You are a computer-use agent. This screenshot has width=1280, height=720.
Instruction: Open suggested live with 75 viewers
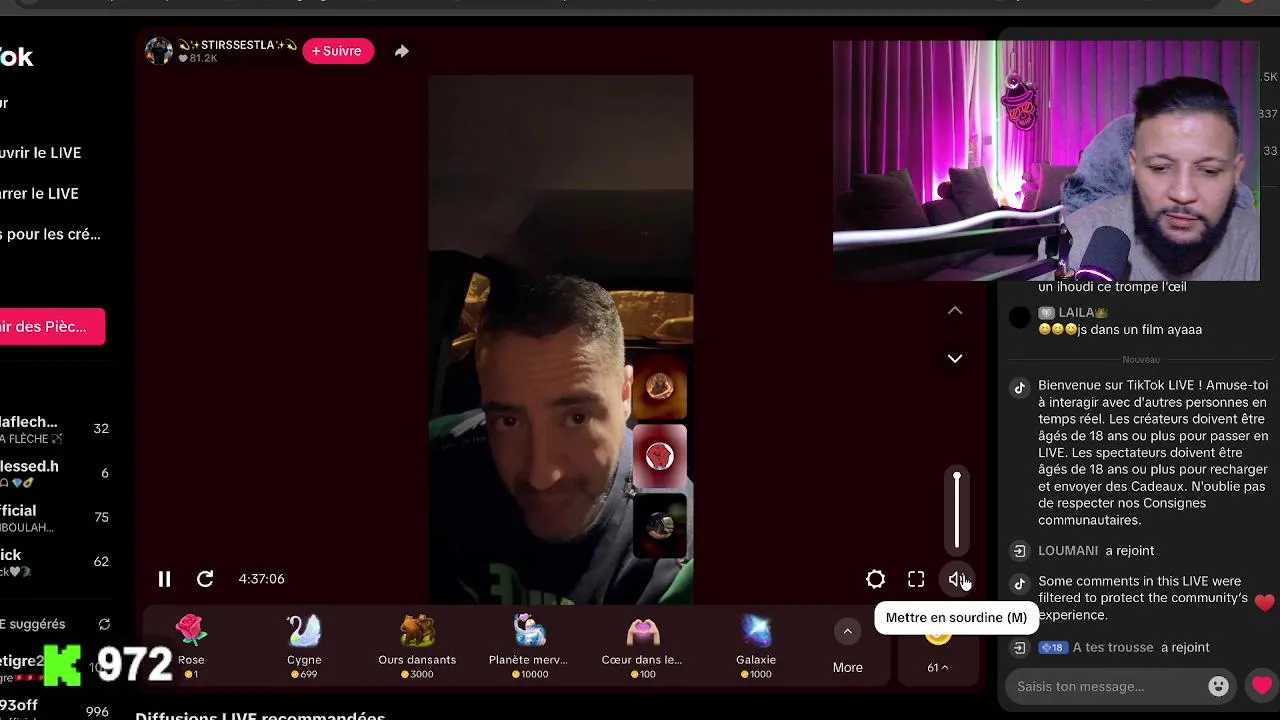point(55,518)
